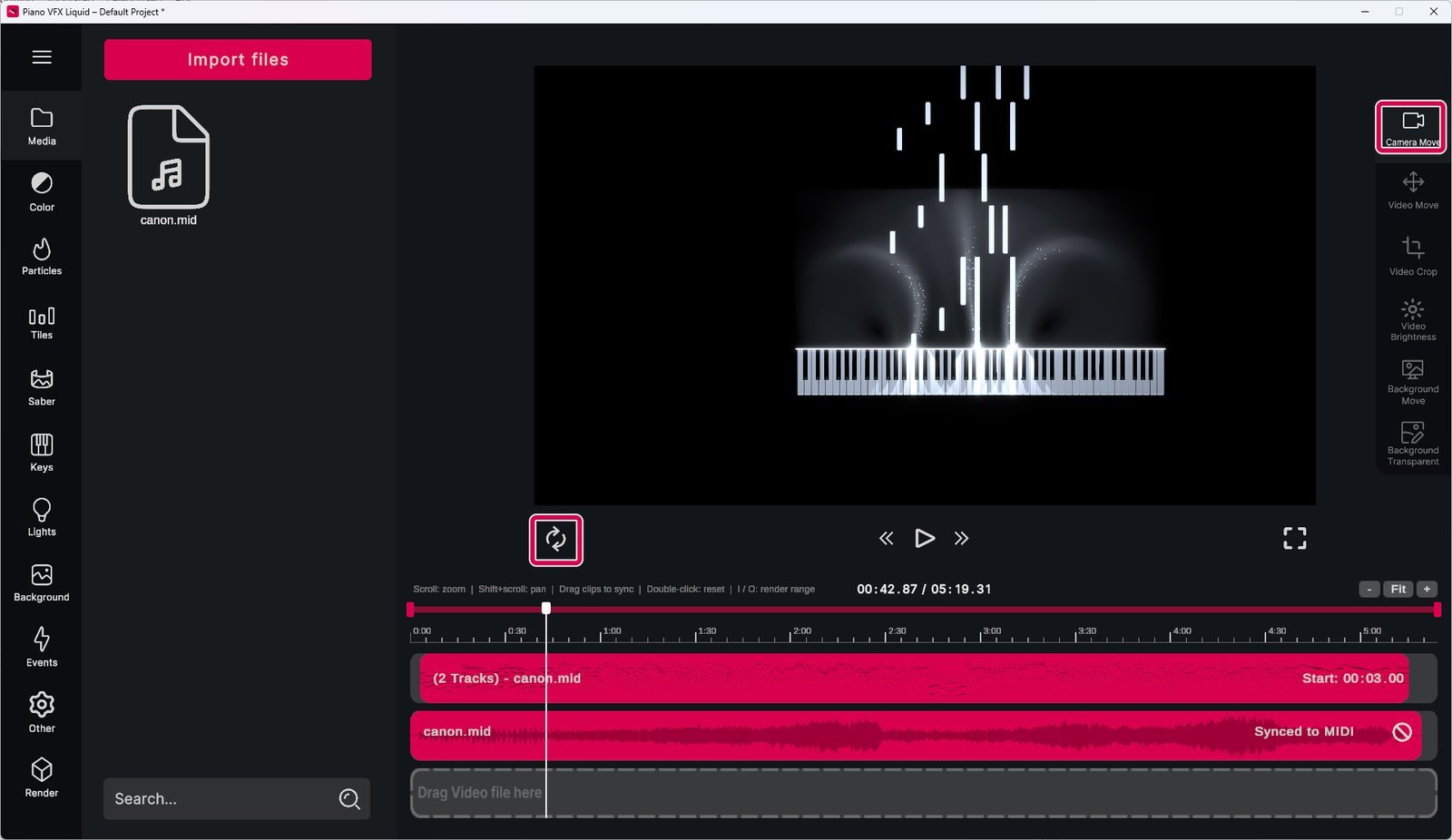This screenshot has height=840, width=1452.
Task: Select the (2 Tracks) canon.mid clip
Action: [x=914, y=679]
